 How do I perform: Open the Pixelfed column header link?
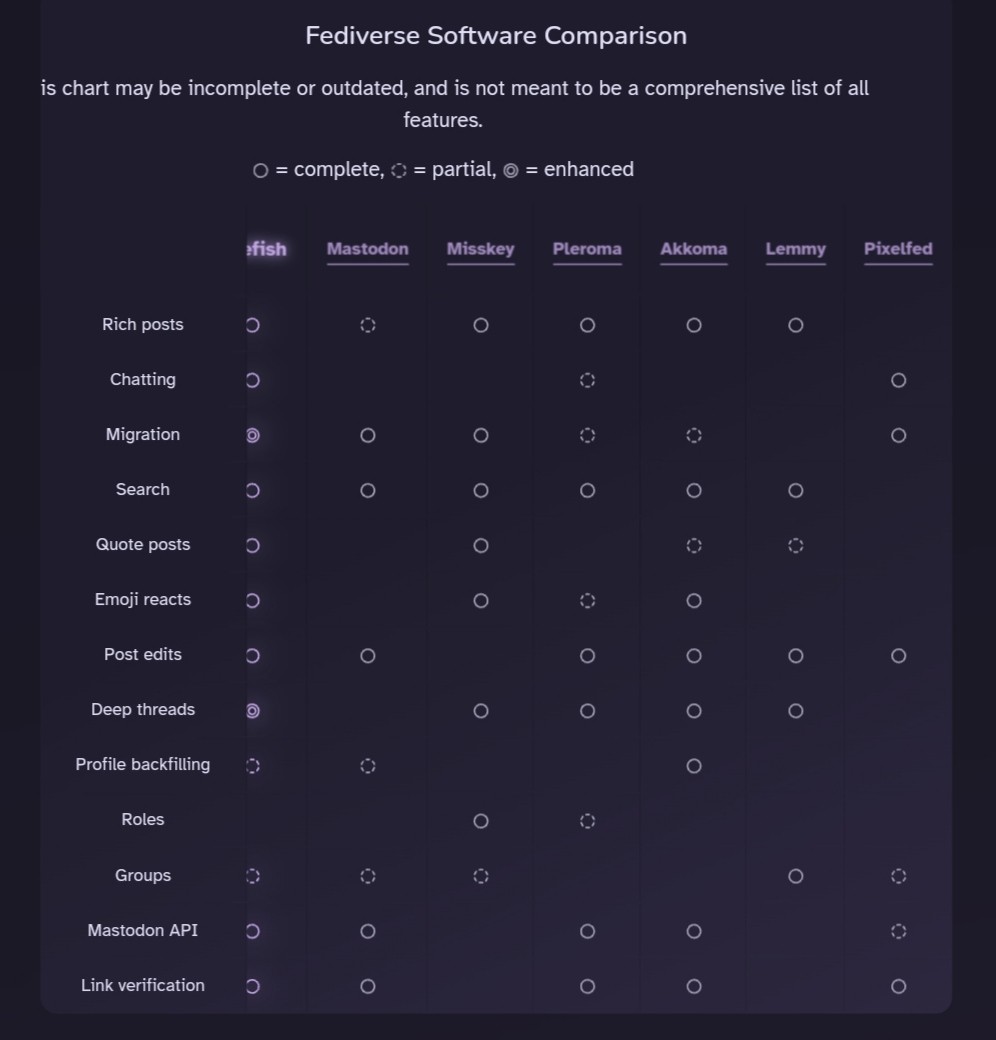coord(899,249)
